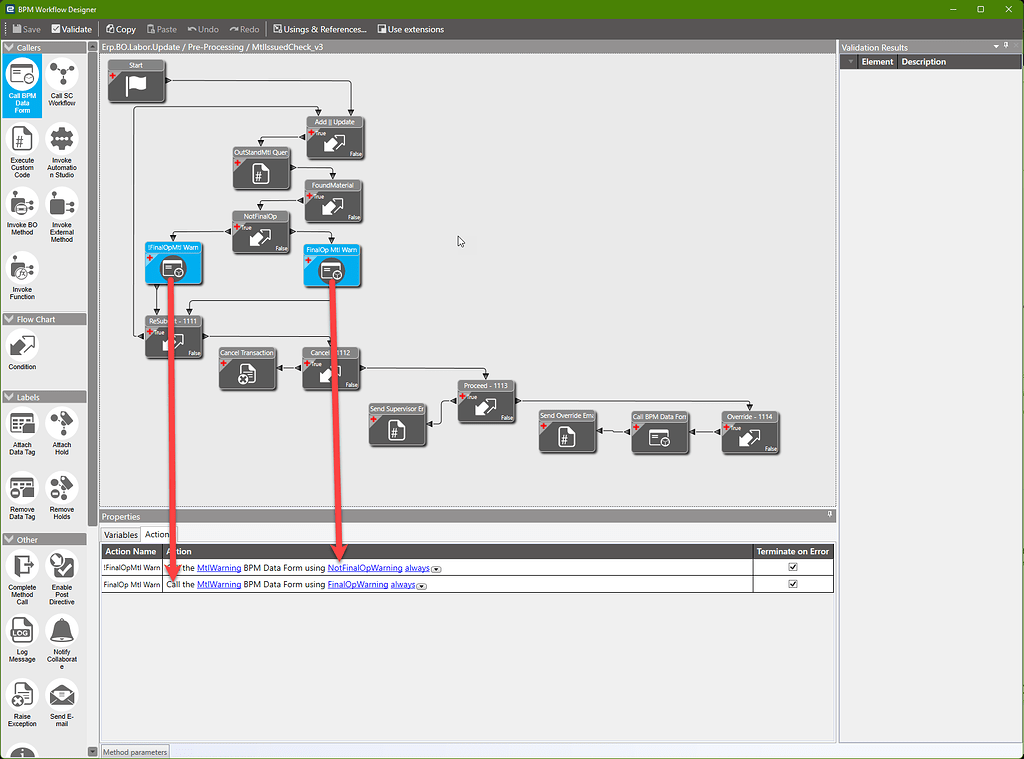Open the Method parameters tab
Screen dimensions: 1024x759
[x=134, y=751]
